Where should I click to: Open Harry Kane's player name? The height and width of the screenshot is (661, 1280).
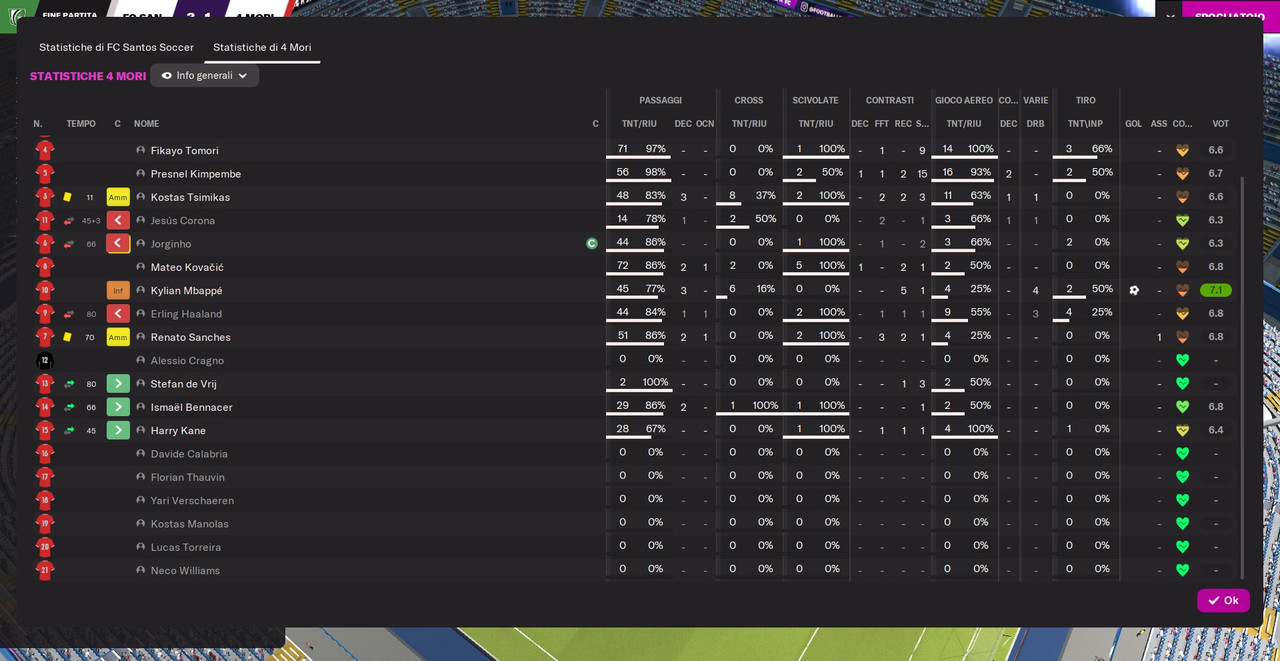pyautogui.click(x=178, y=431)
